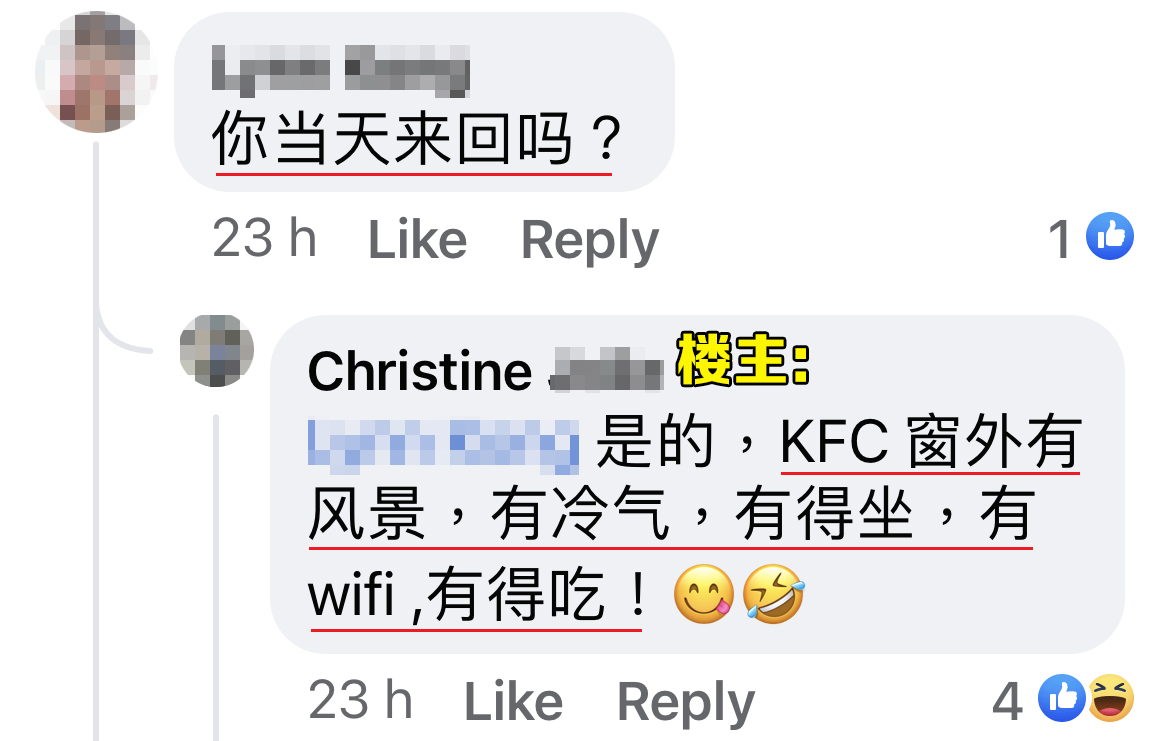Open the first commenter's pixelated avatar
The image size is (1170, 741).
(96, 72)
